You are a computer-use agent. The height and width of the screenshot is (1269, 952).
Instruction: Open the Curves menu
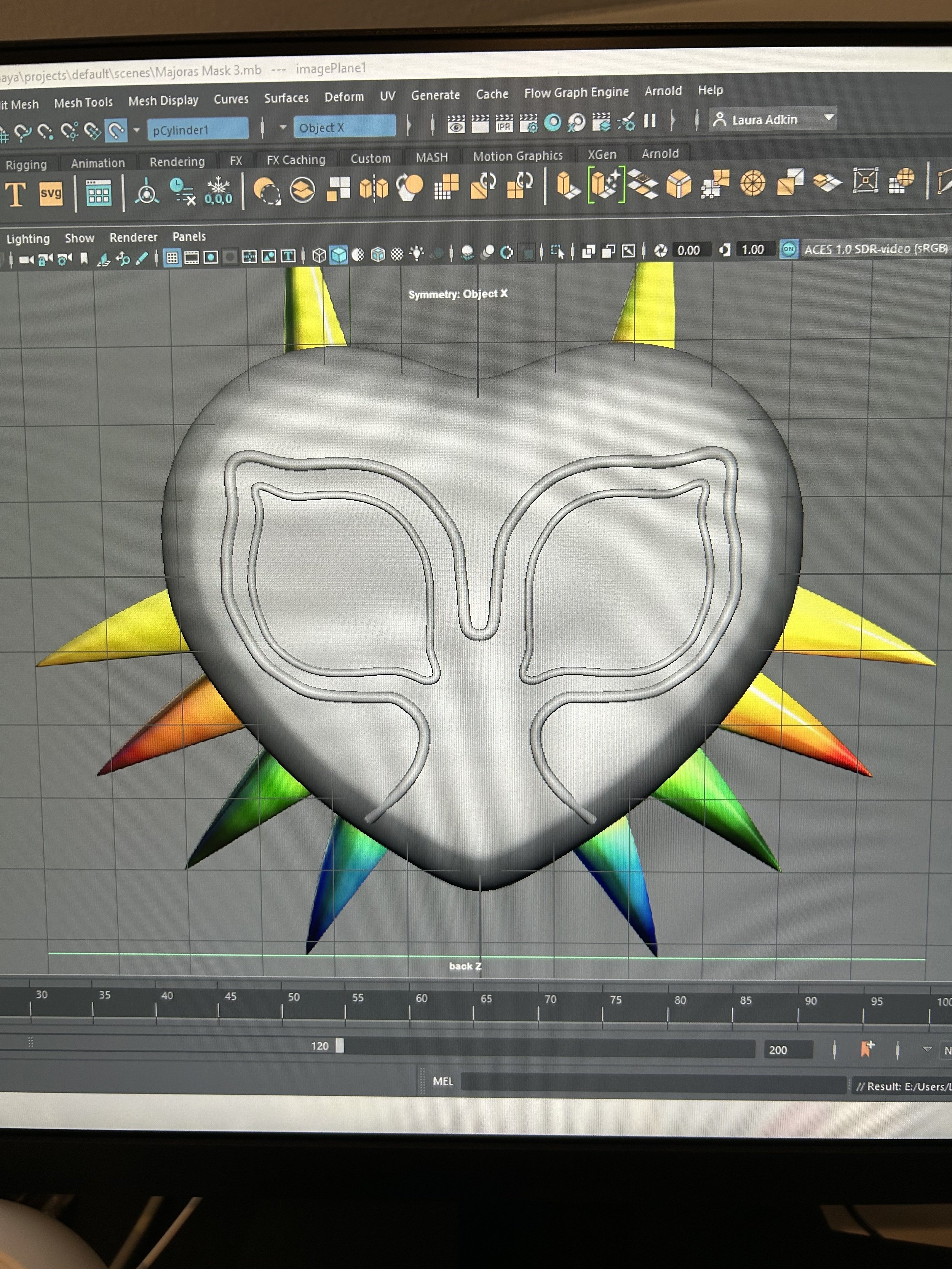point(231,99)
